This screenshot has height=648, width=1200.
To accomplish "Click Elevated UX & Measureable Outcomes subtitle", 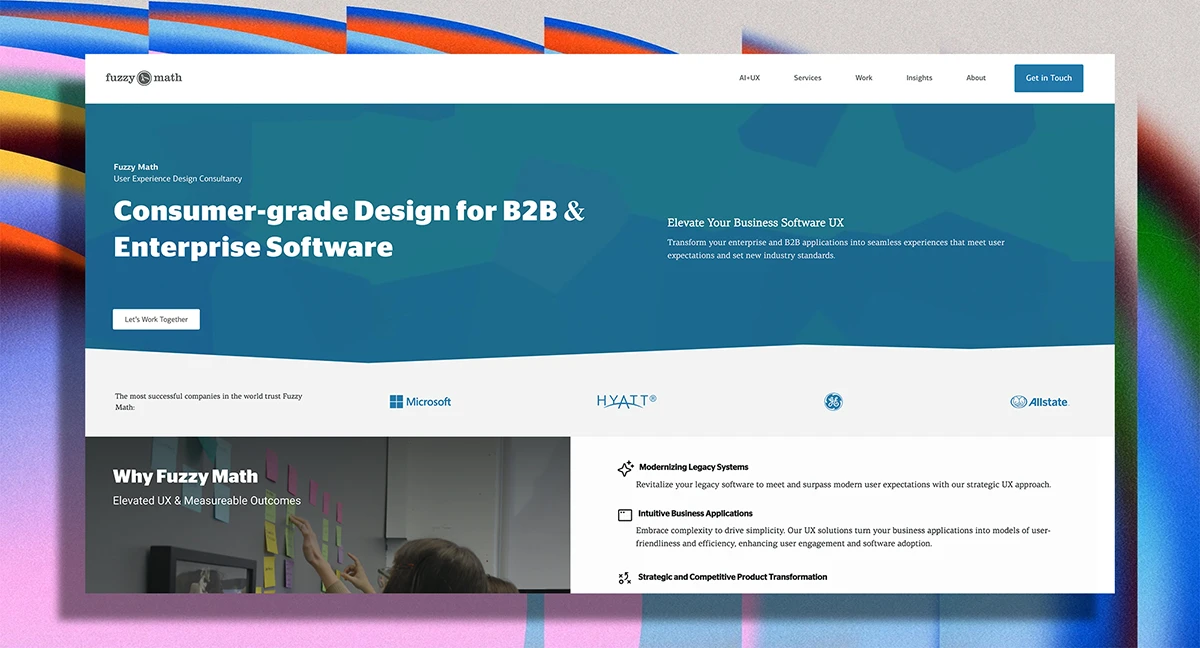I will [207, 501].
